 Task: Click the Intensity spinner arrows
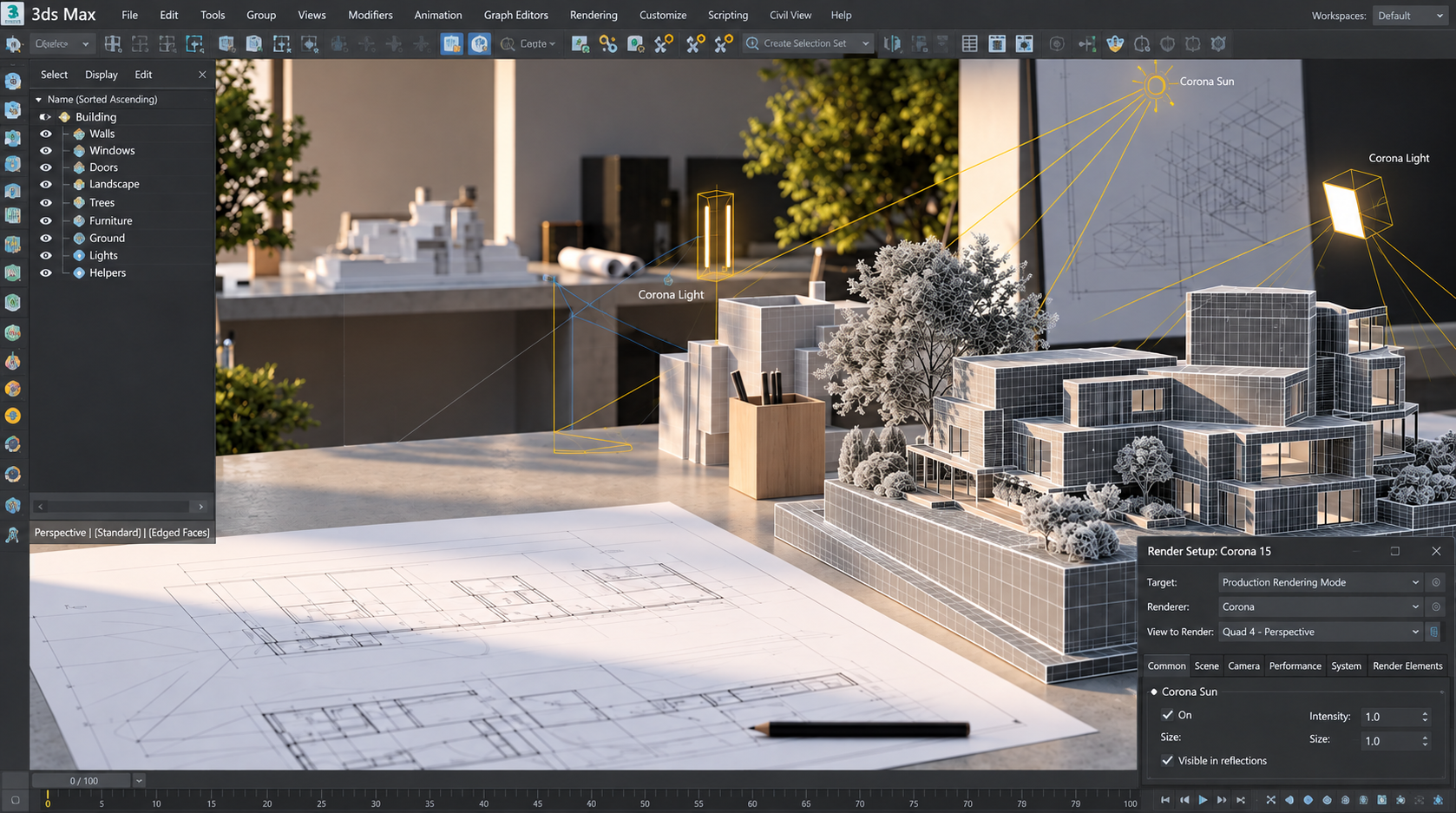point(1425,717)
